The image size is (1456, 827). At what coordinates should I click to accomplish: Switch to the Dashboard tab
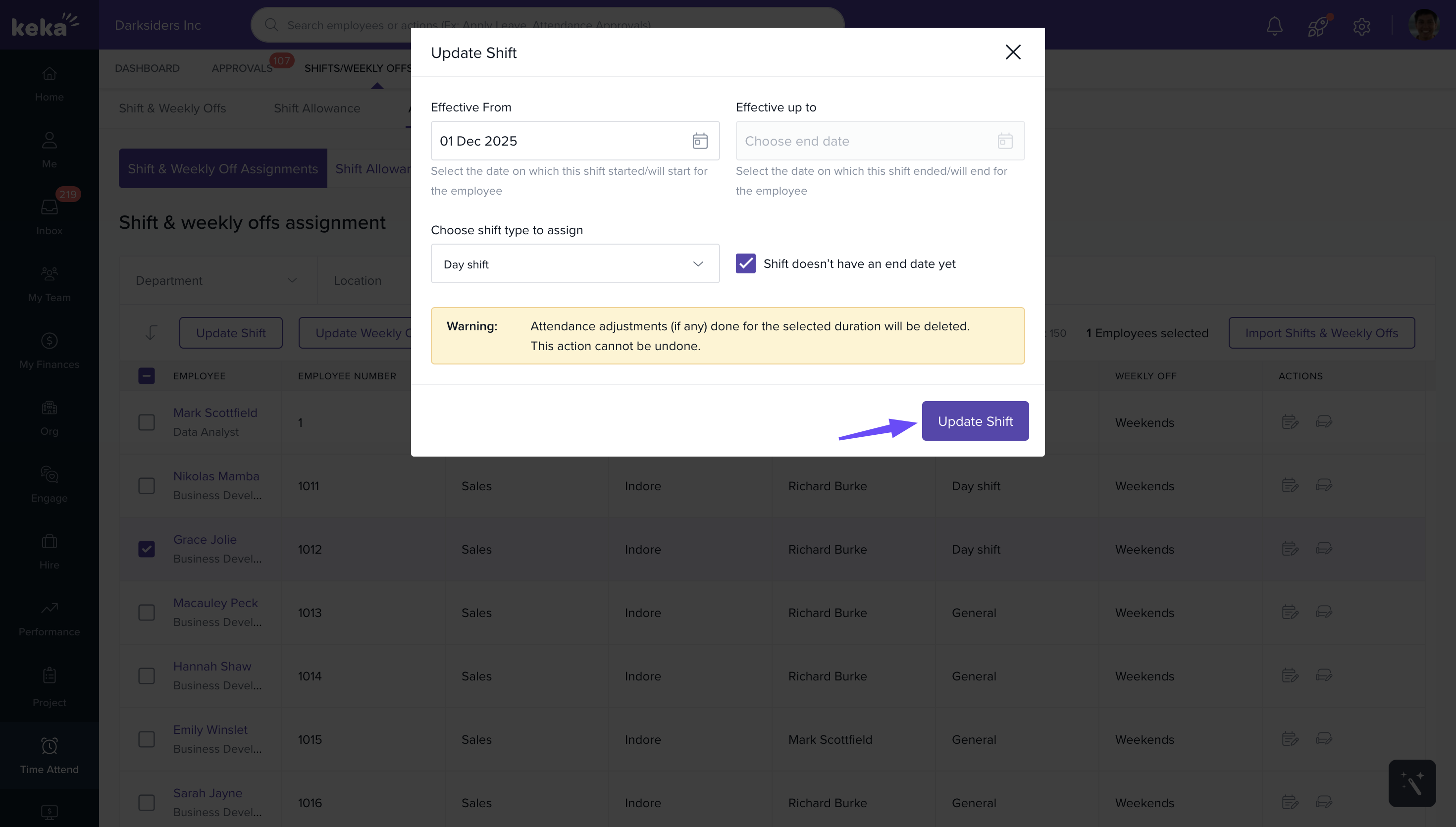point(147,68)
